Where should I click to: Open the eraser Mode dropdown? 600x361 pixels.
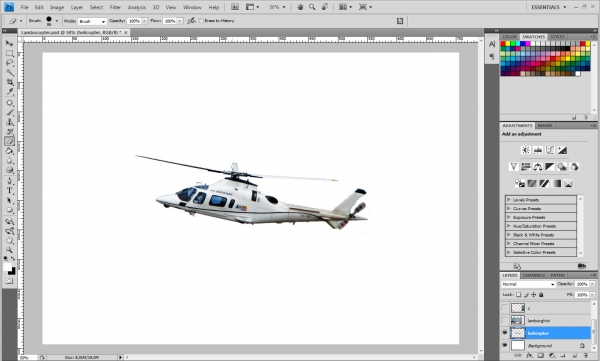coord(92,21)
